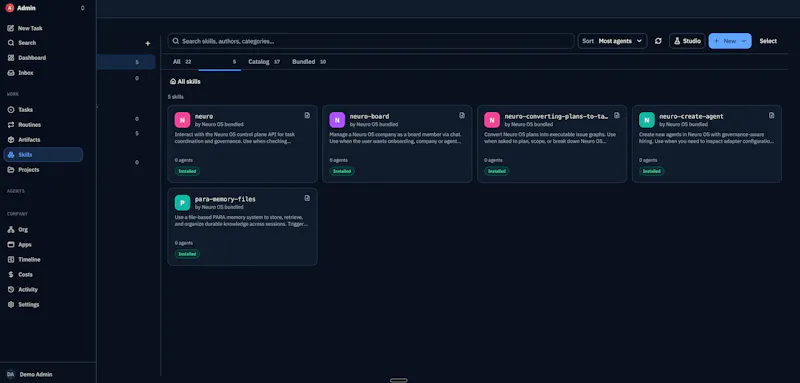Select the active tab showing count 5
The width and height of the screenshot is (800, 383).
219,62
